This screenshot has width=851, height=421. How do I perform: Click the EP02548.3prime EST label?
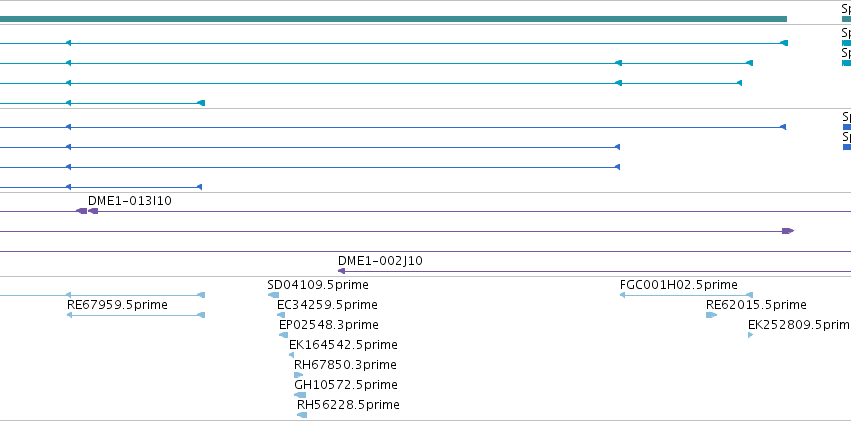click(x=329, y=325)
